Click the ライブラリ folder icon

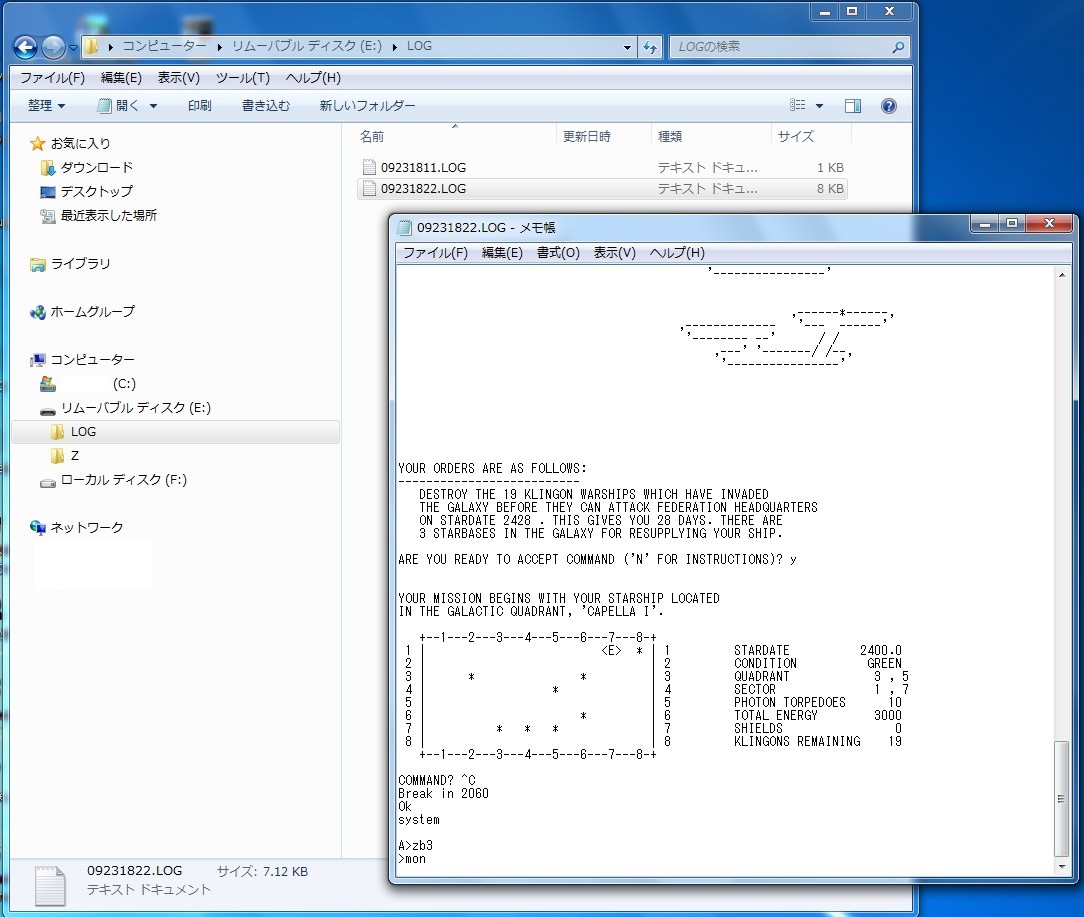point(37,263)
